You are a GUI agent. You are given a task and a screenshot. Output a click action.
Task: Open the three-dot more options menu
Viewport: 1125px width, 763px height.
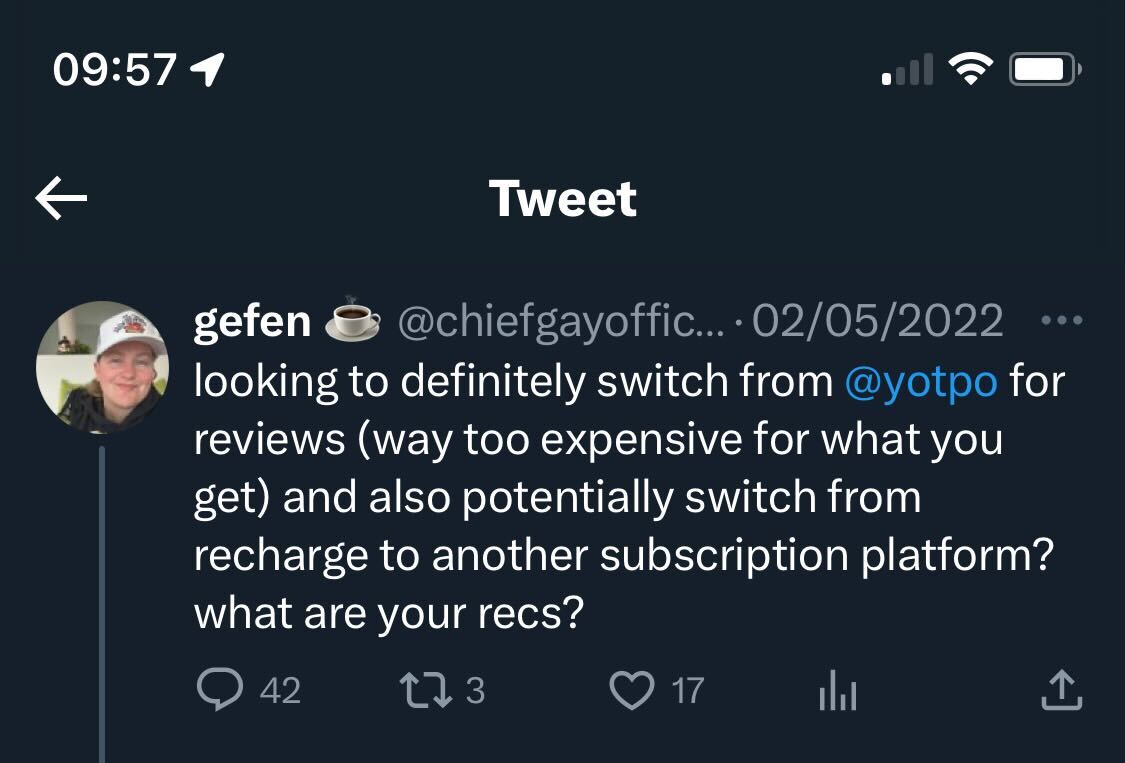[x=1061, y=322]
